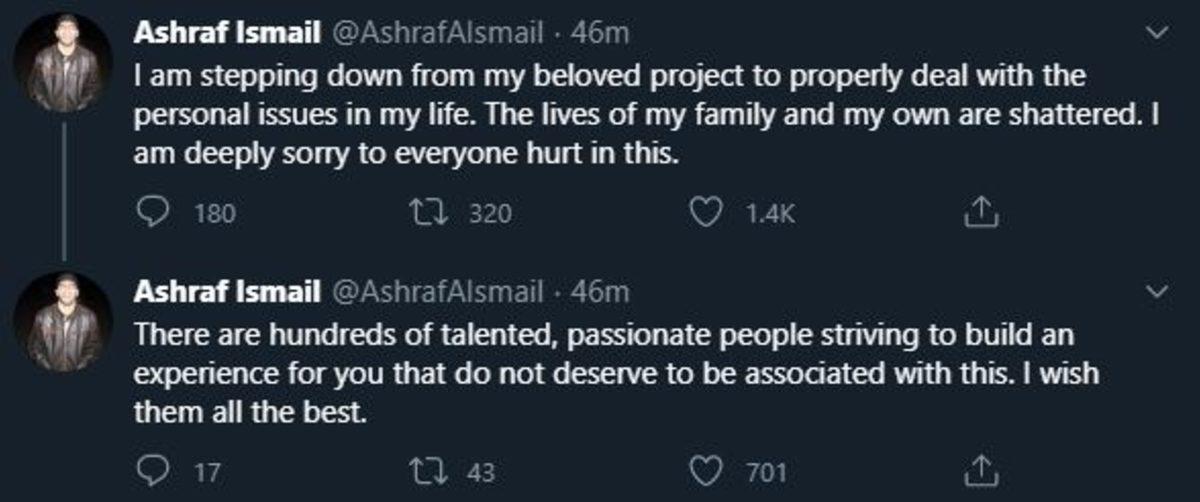
Task: Open Ashraf Ismail's name on first tweet
Action: 226,34
